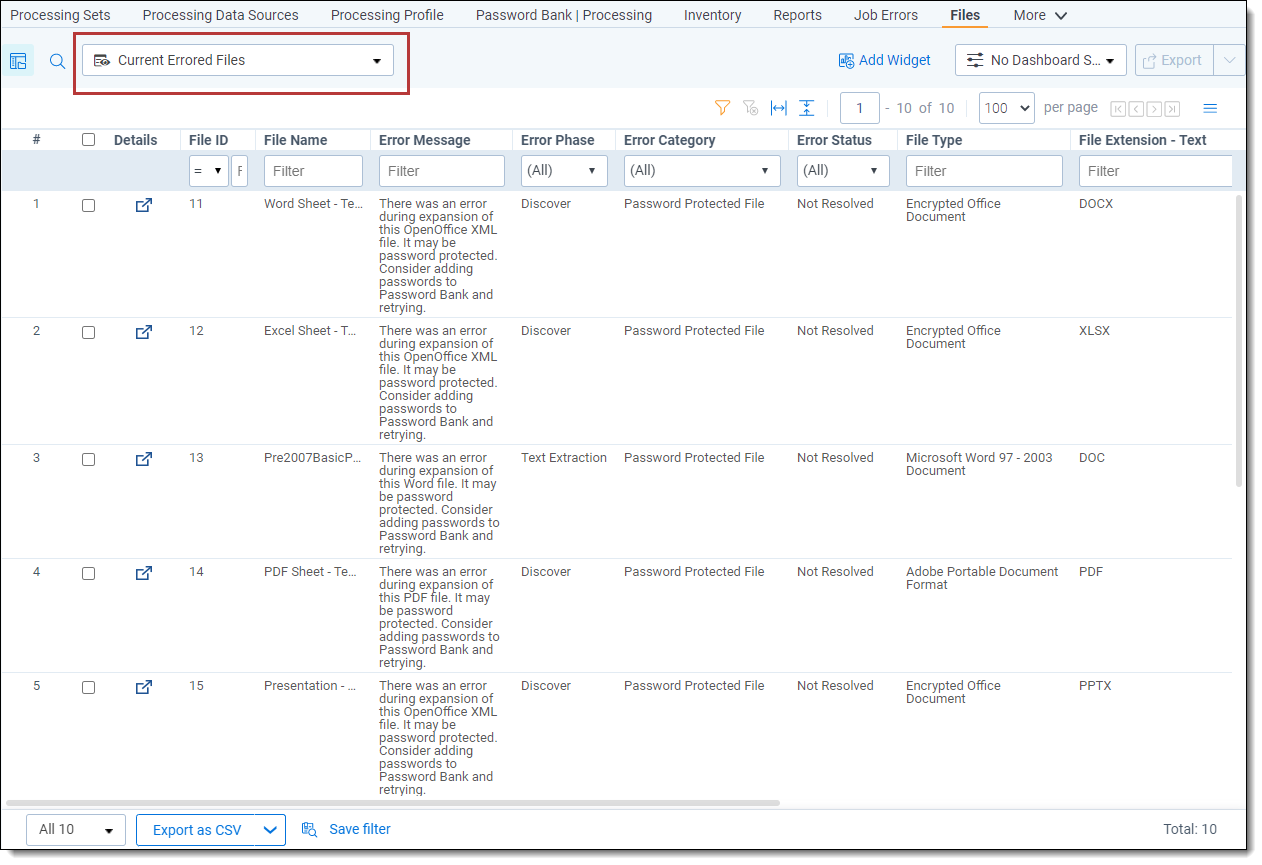1262x865 pixels.
Task: Select checkbox for row 5
Action: (88, 687)
